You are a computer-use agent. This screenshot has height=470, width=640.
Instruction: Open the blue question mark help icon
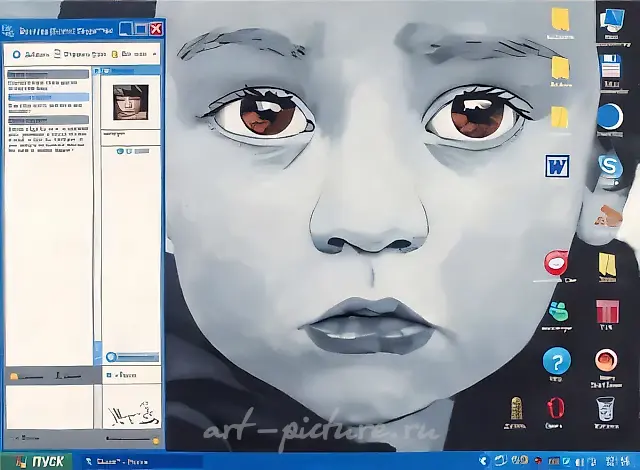tap(557, 361)
